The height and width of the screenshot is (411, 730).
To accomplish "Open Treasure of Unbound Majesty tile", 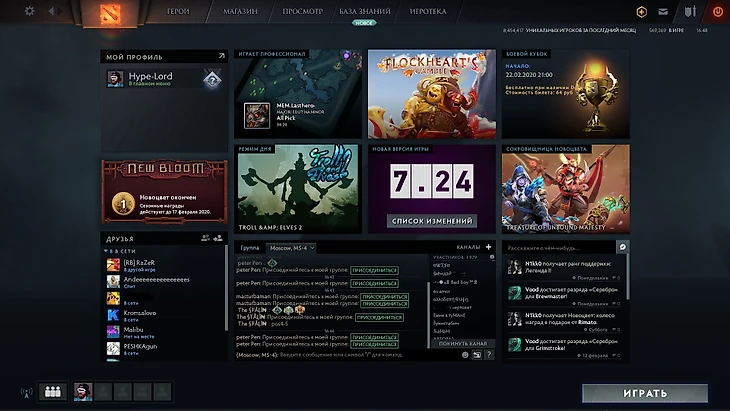I will [x=566, y=189].
